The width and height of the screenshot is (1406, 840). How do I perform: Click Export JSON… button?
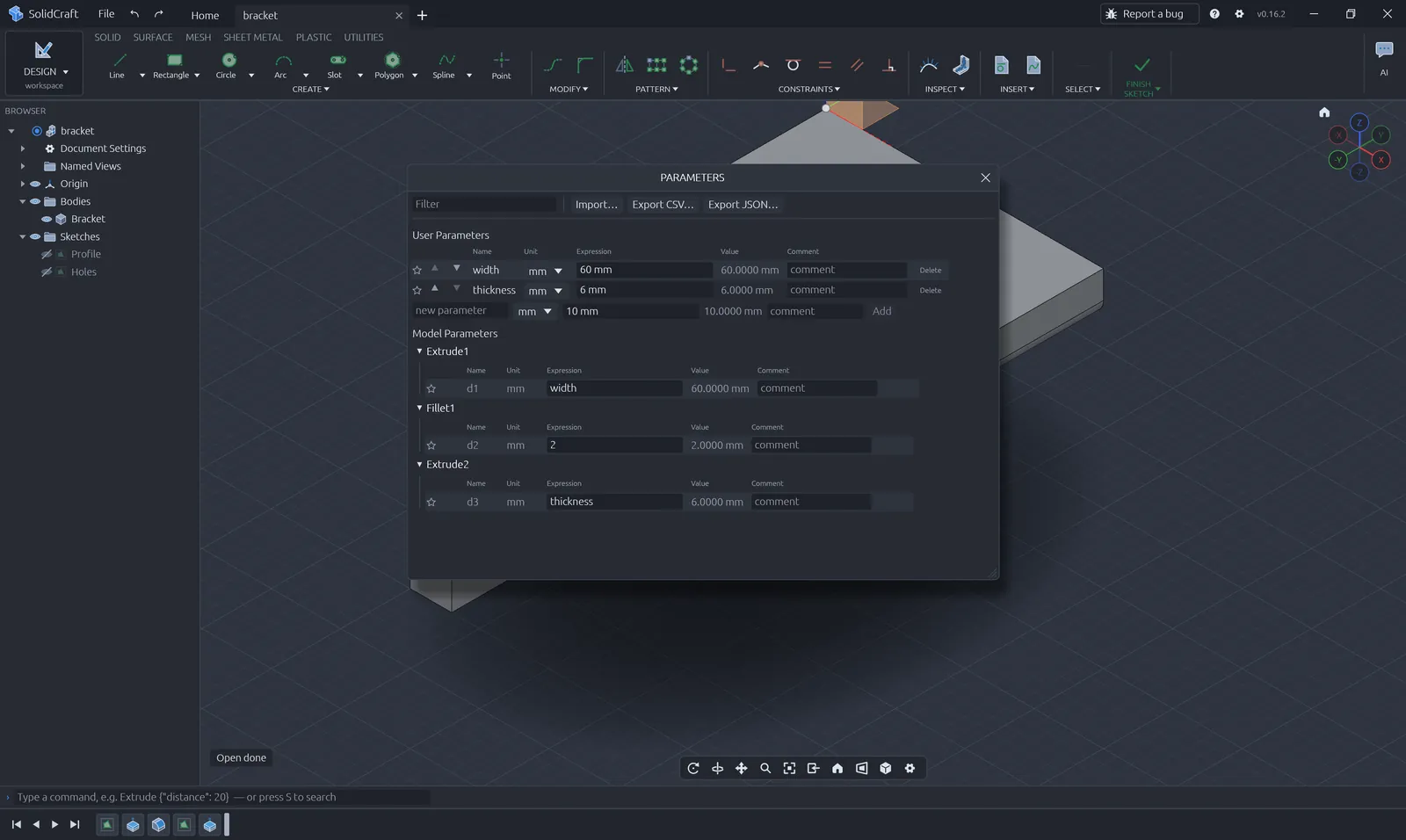(743, 205)
